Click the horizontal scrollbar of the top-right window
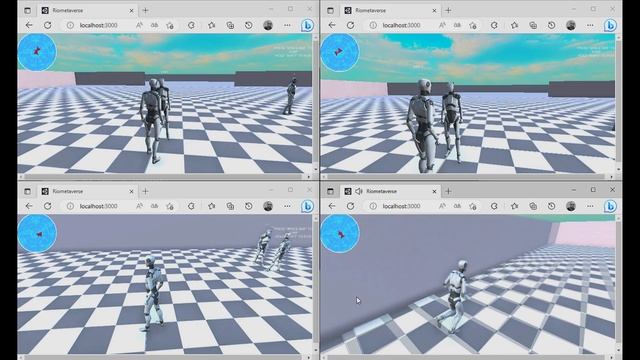The width and height of the screenshot is (640, 360). (x=468, y=177)
